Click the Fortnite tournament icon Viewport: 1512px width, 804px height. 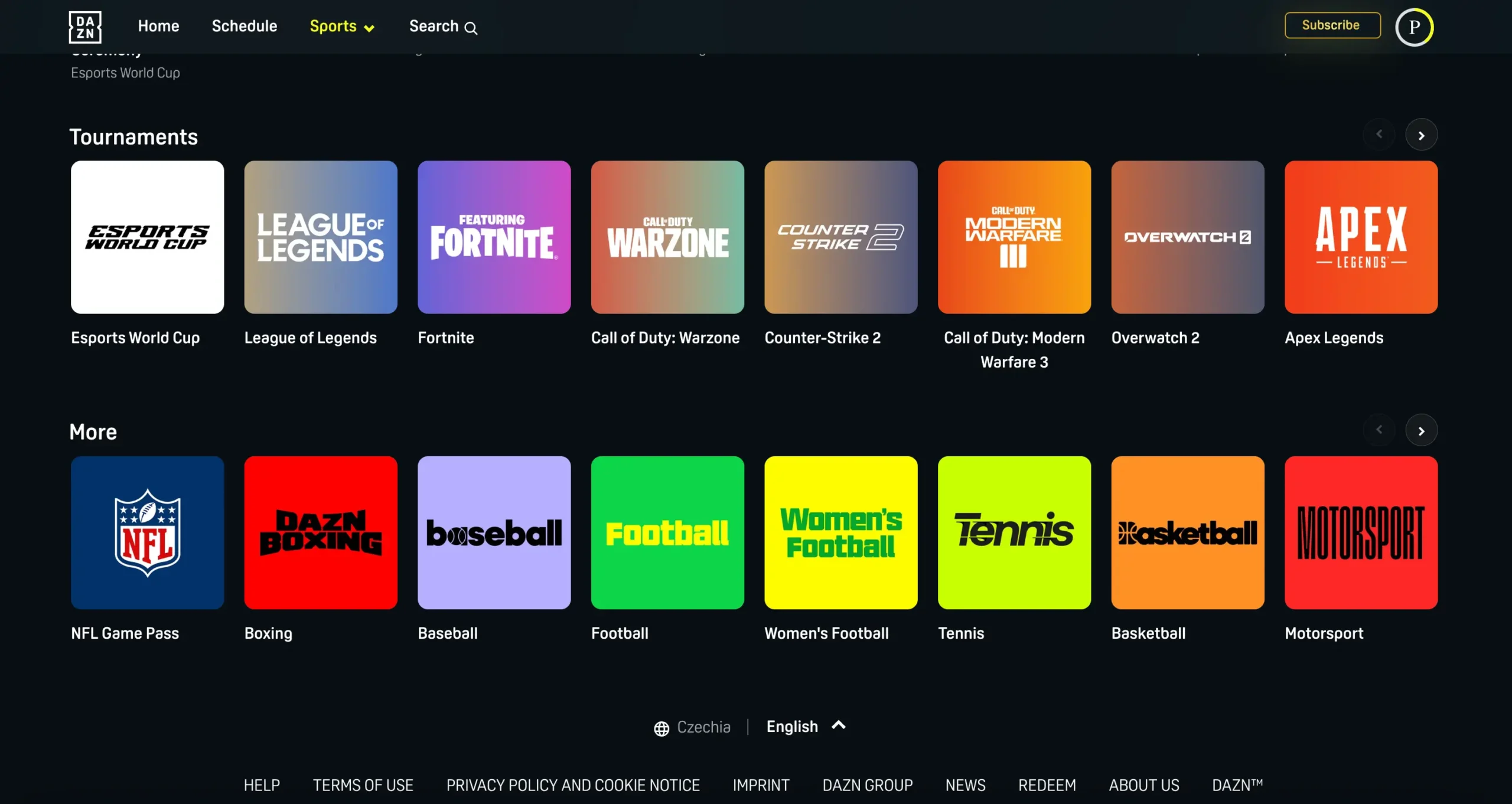(x=494, y=237)
